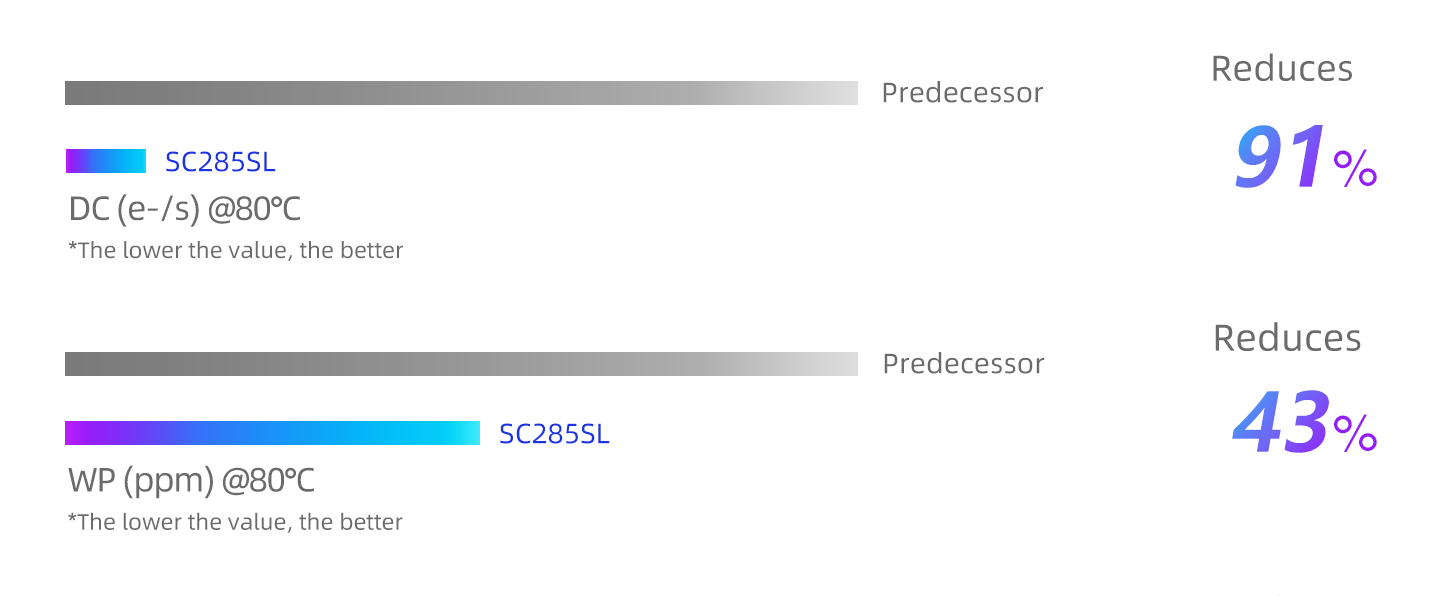This screenshot has width=1456, height=596.
Task: Click the lower-value note under the DC heading
Action: coord(235,250)
